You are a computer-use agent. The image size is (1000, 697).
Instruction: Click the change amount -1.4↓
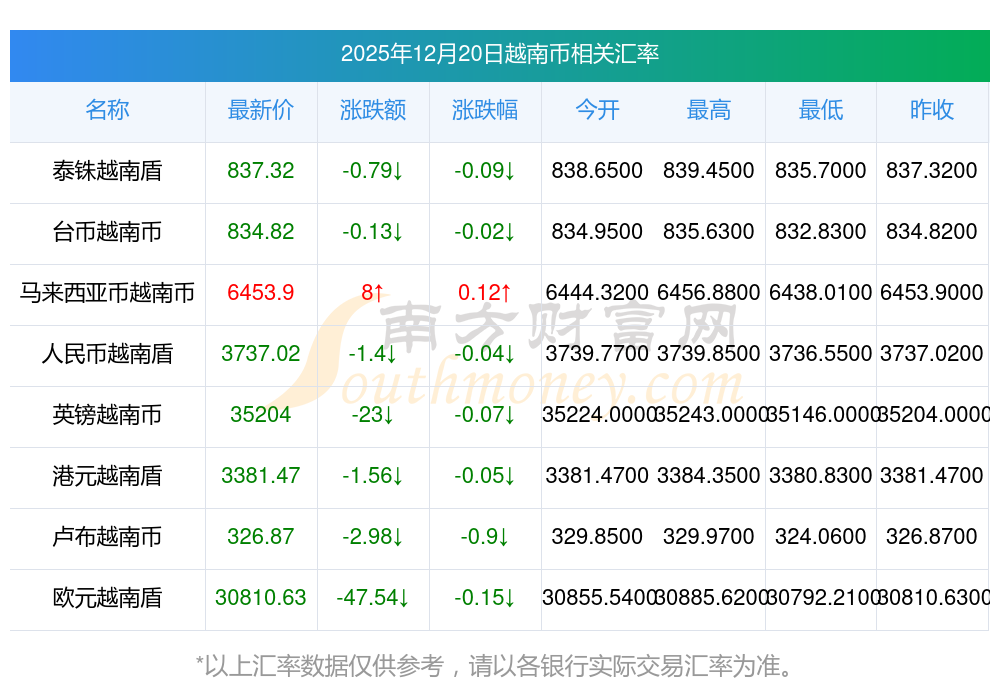point(372,353)
